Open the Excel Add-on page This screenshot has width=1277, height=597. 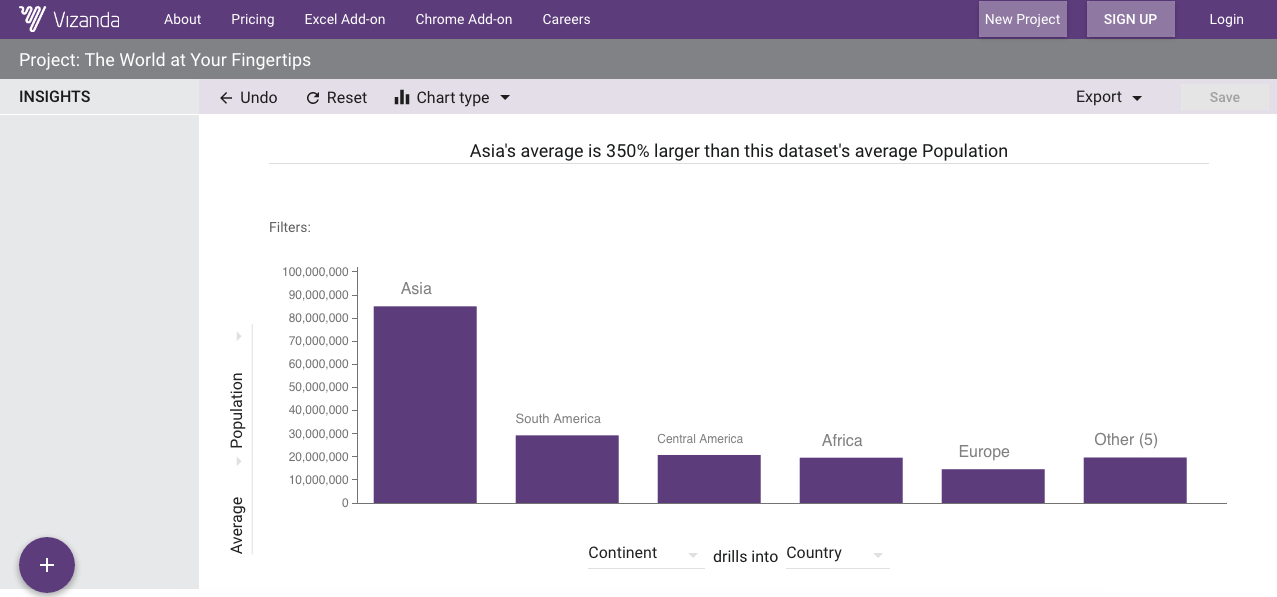point(345,19)
